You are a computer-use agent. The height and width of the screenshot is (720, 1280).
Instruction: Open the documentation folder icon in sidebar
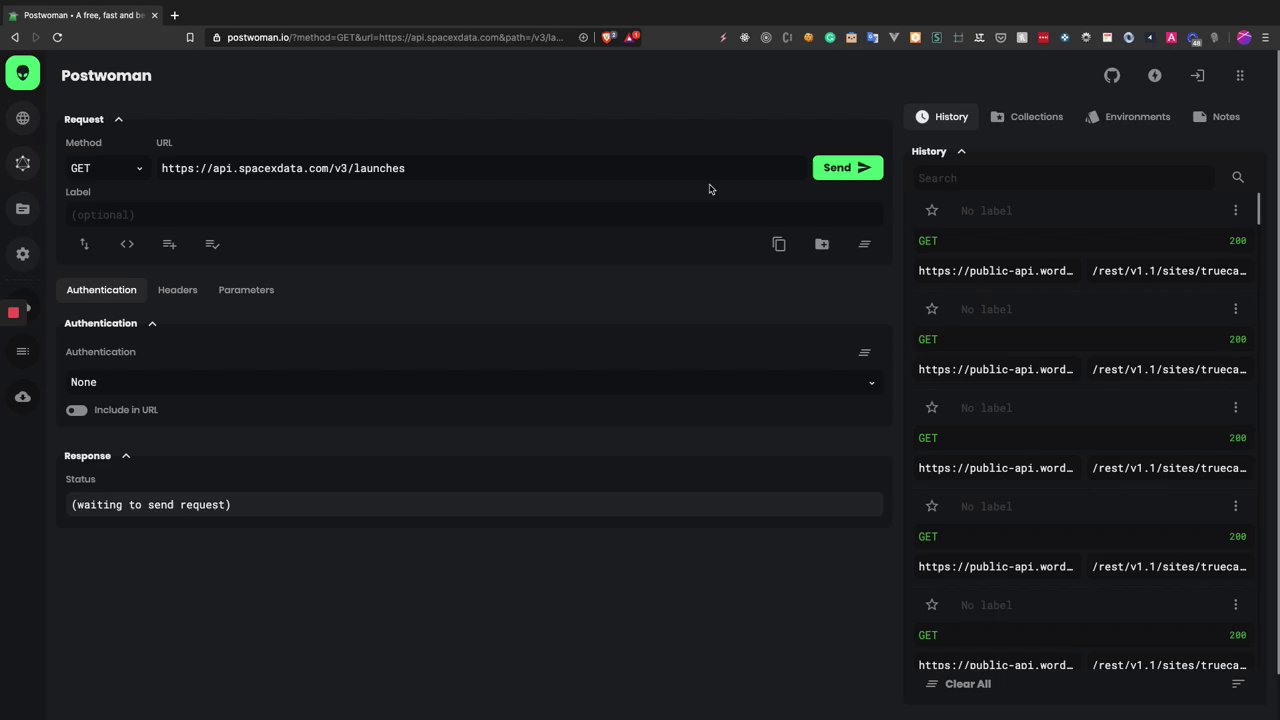tap(22, 209)
